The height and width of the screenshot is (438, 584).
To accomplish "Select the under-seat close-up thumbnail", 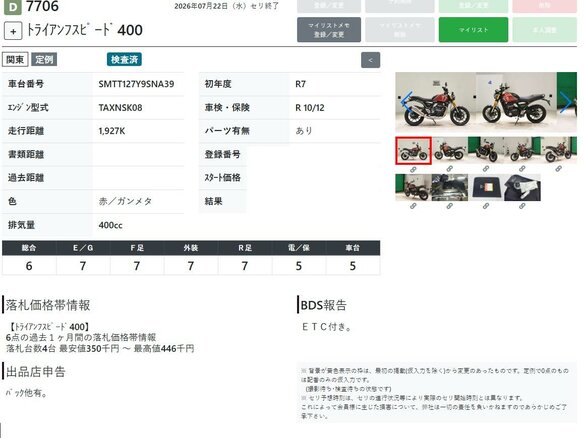I will (450, 187).
